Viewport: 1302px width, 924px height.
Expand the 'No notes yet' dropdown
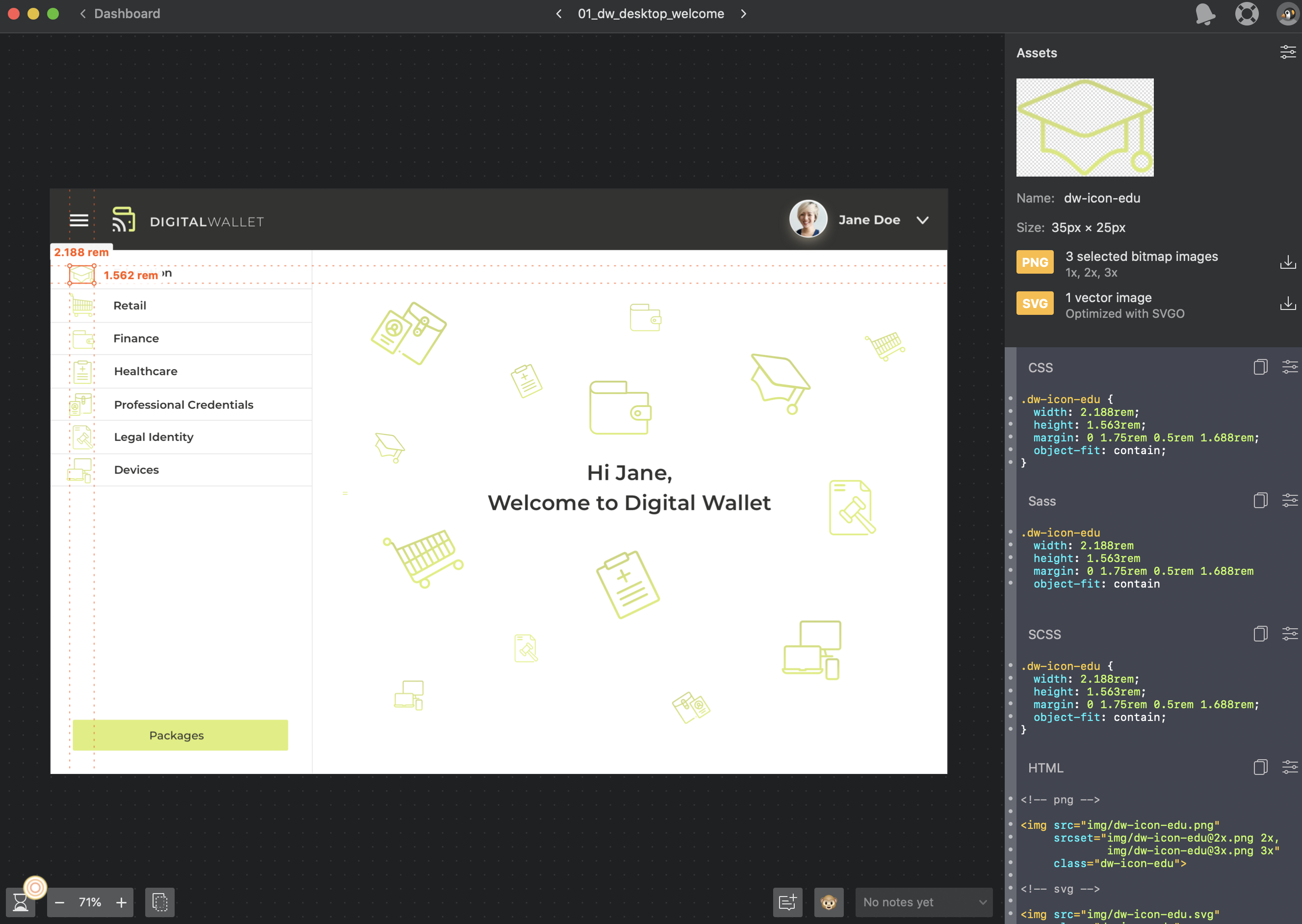(x=924, y=902)
